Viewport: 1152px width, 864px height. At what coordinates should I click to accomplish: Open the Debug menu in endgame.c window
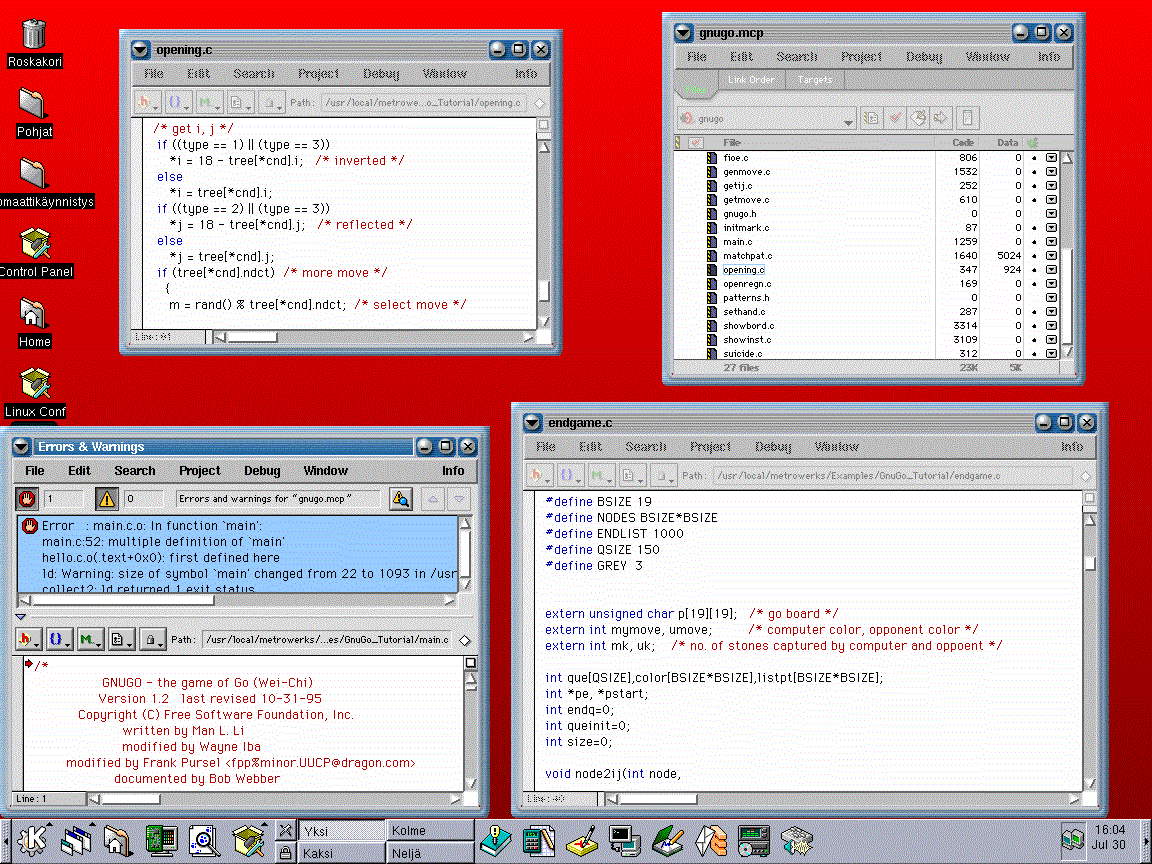point(773,447)
